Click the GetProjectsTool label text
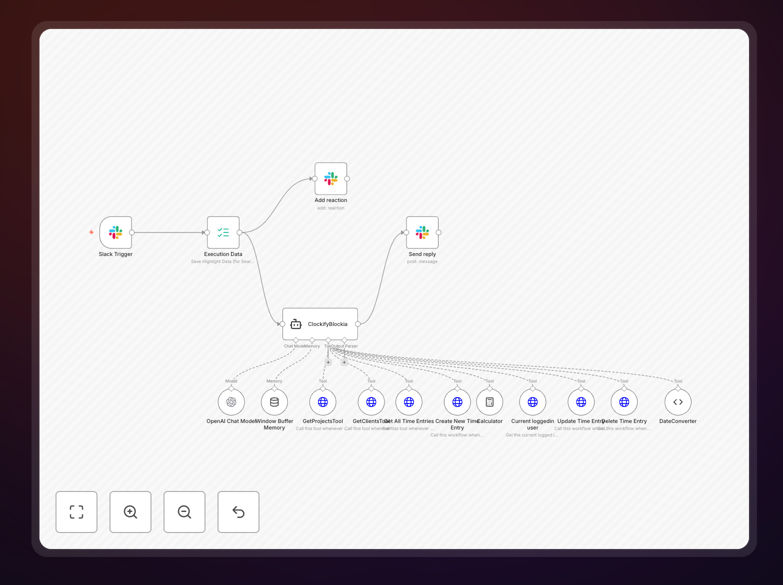Viewport: 783px width, 585px height. pos(323,421)
